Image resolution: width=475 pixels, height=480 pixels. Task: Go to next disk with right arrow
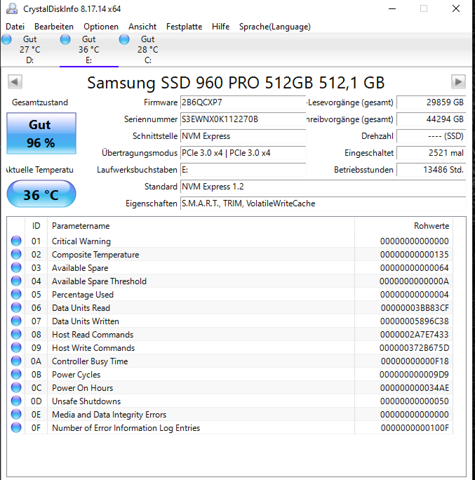click(x=458, y=82)
